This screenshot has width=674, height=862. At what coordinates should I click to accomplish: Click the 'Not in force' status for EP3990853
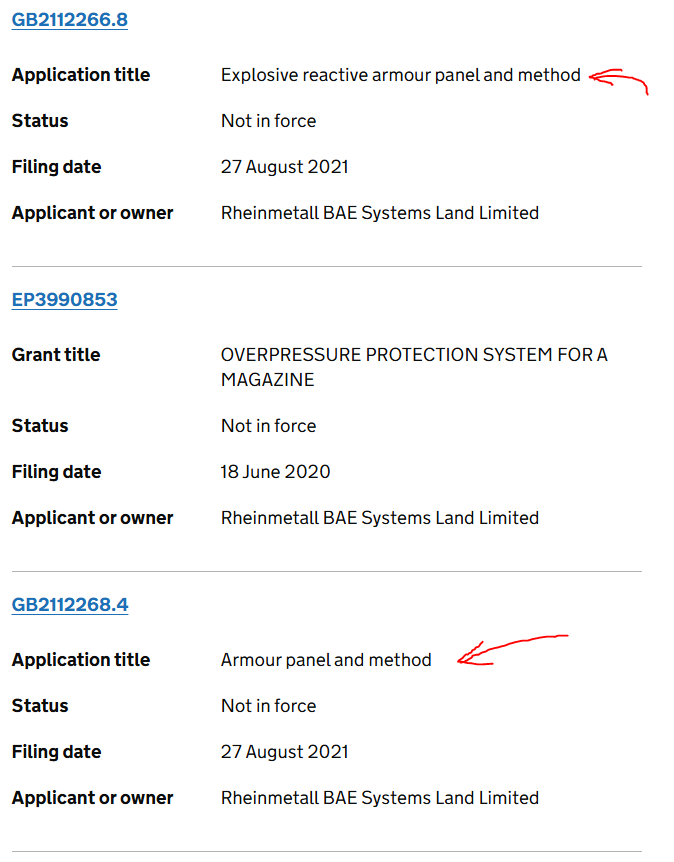click(268, 426)
